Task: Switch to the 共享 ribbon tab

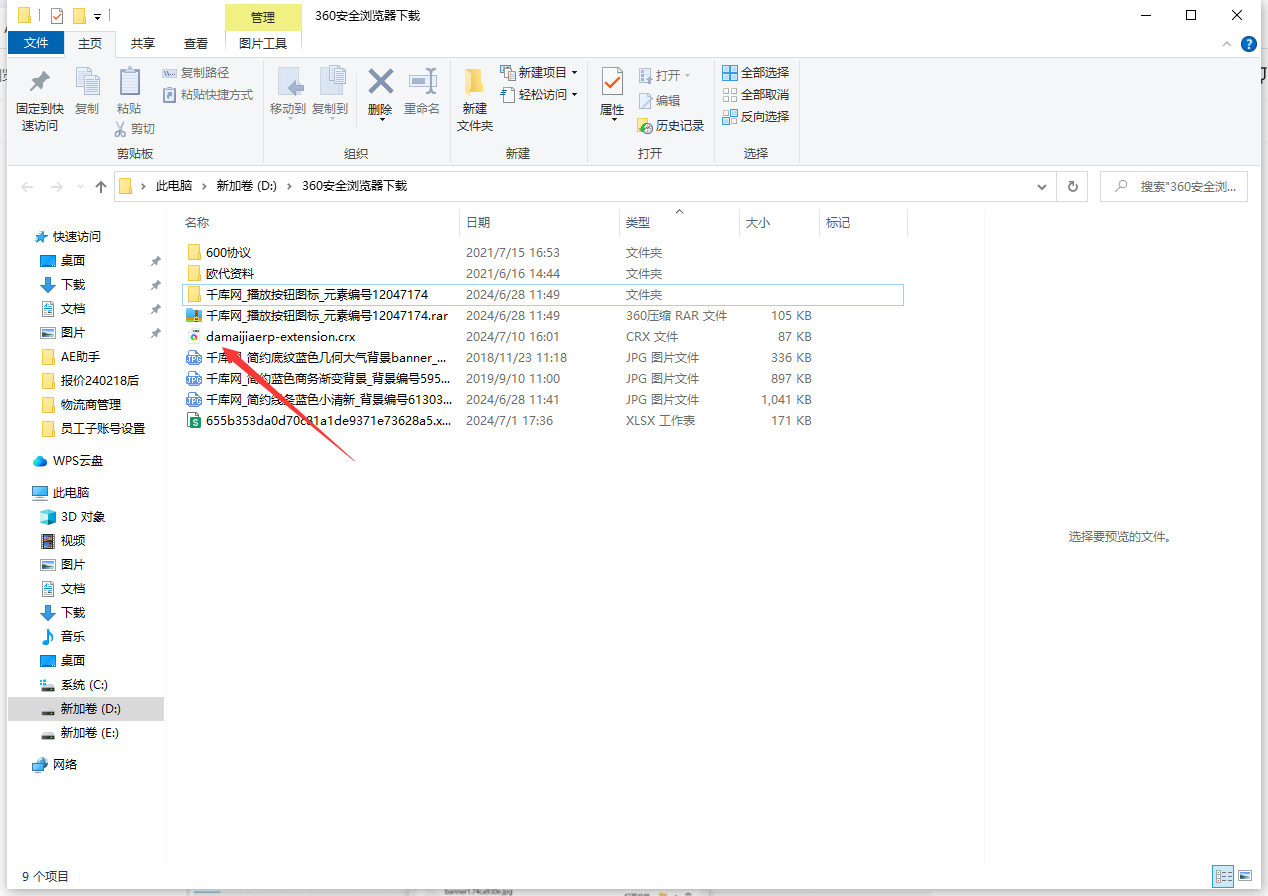Action: pyautogui.click(x=143, y=43)
